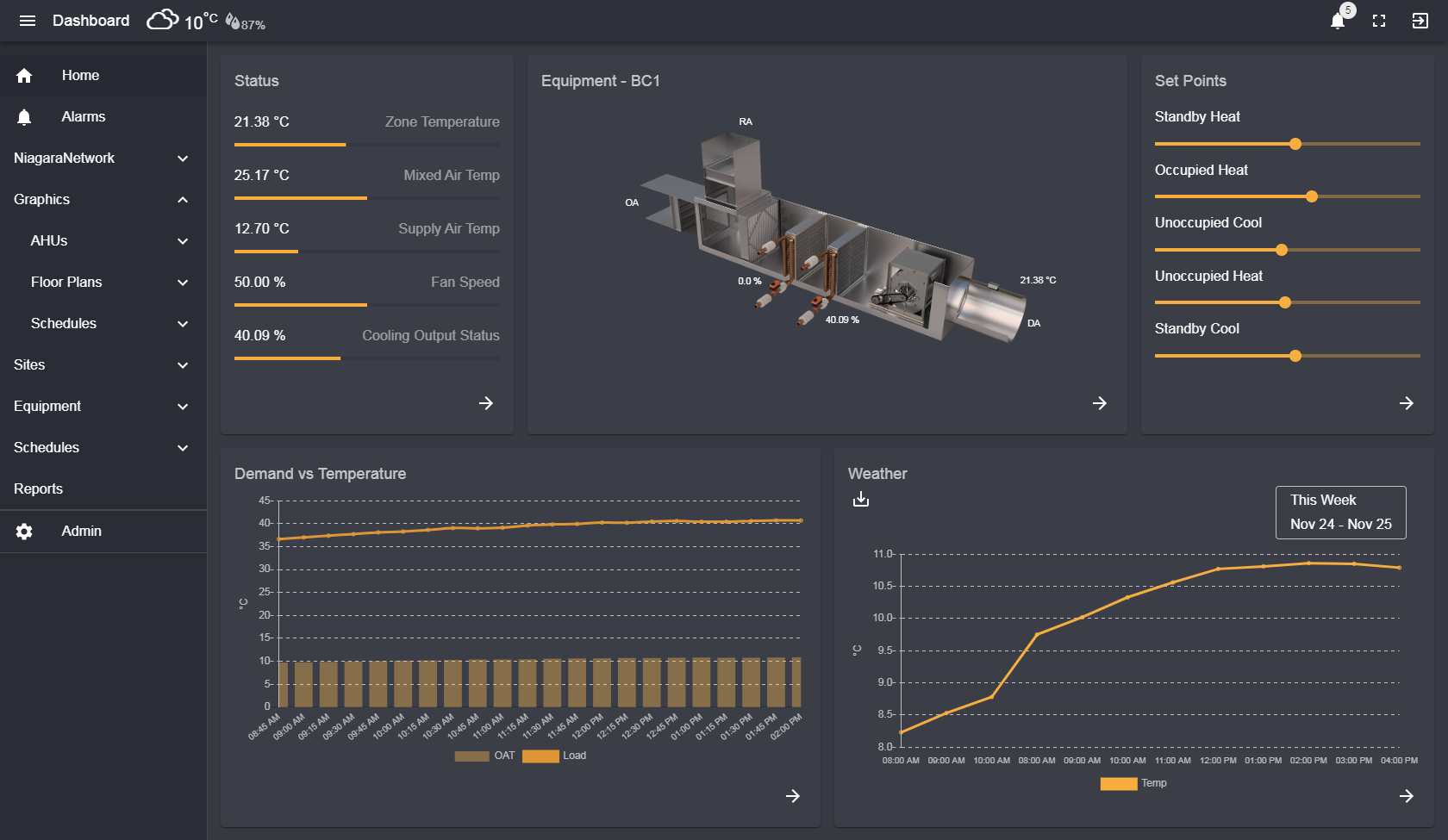Open the hamburger navigation menu
Viewport: 1448px width, 840px height.
[x=28, y=21]
